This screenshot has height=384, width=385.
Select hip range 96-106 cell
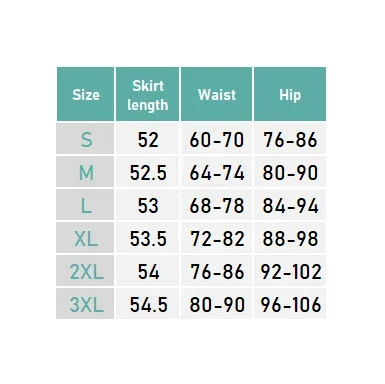[290, 304]
